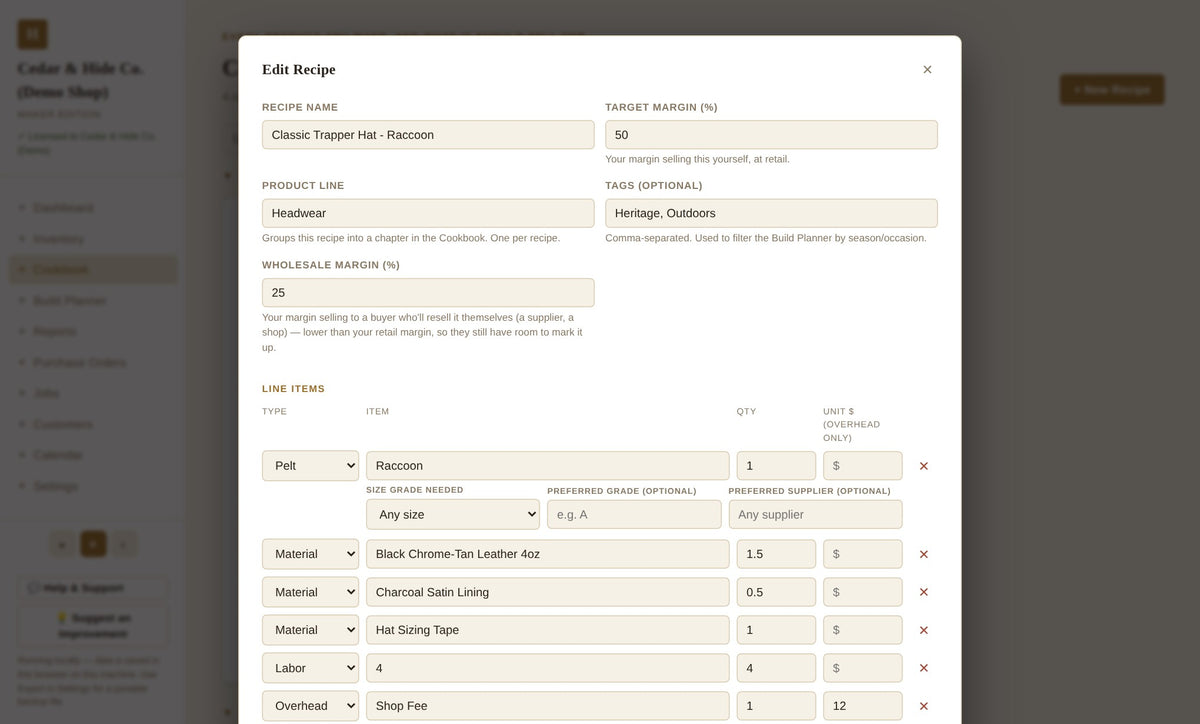The height and width of the screenshot is (724, 1200).
Task: Change type for Black Chrome-Tan Leather row
Action: pos(310,554)
